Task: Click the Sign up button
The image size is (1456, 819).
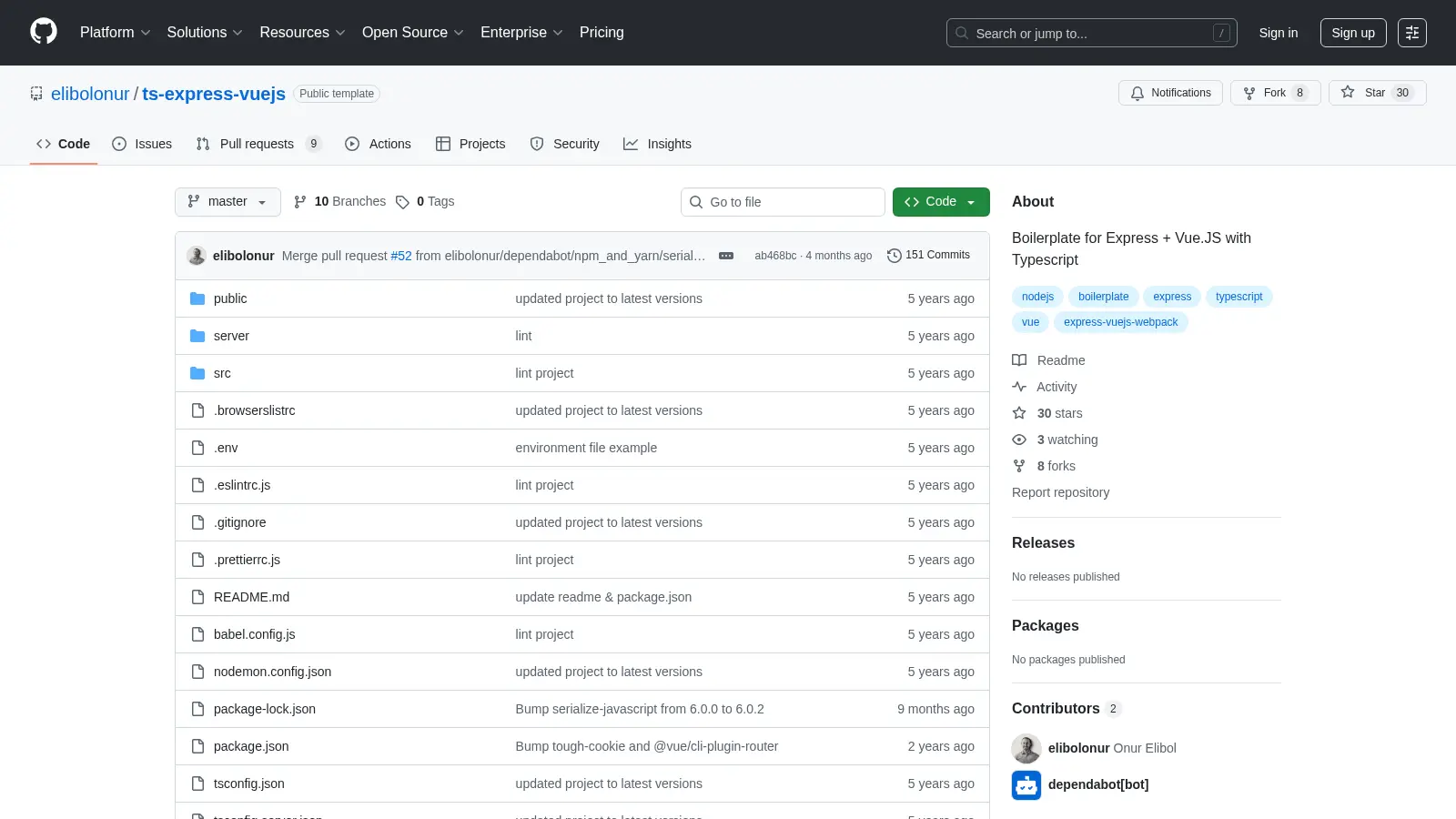Action: [1353, 33]
